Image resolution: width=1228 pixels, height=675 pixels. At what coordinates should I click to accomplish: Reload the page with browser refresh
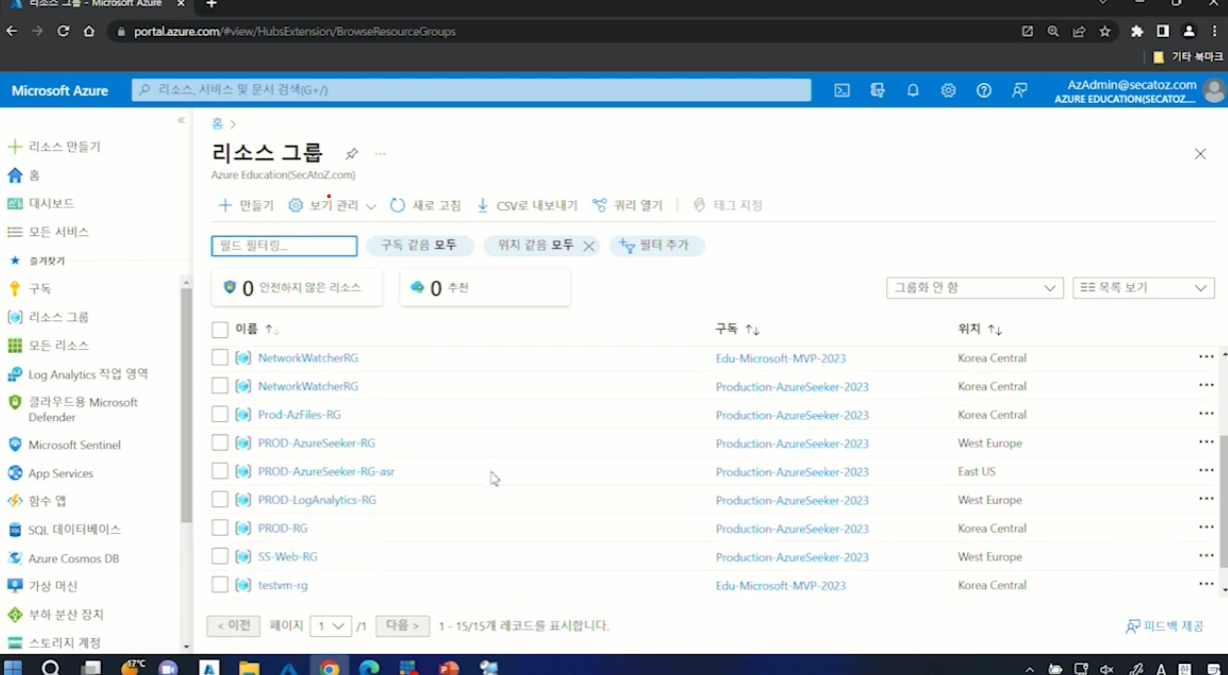tap(63, 31)
